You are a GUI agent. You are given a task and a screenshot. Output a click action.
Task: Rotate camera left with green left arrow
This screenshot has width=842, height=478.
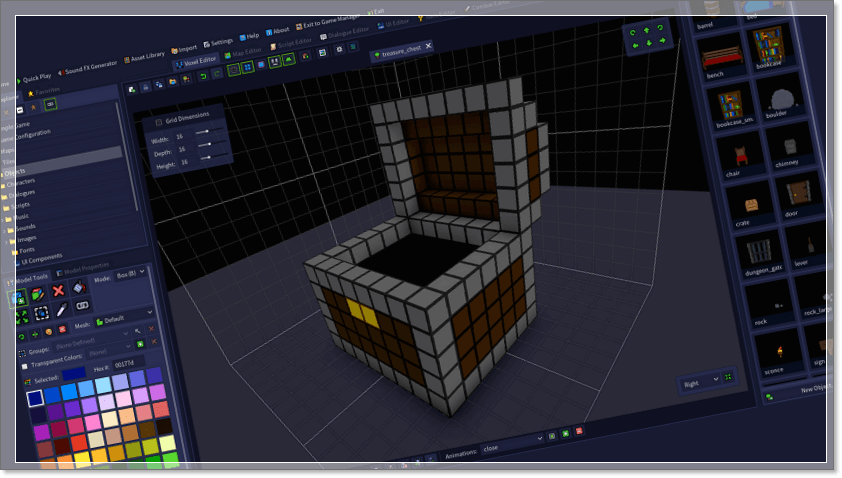point(636,46)
